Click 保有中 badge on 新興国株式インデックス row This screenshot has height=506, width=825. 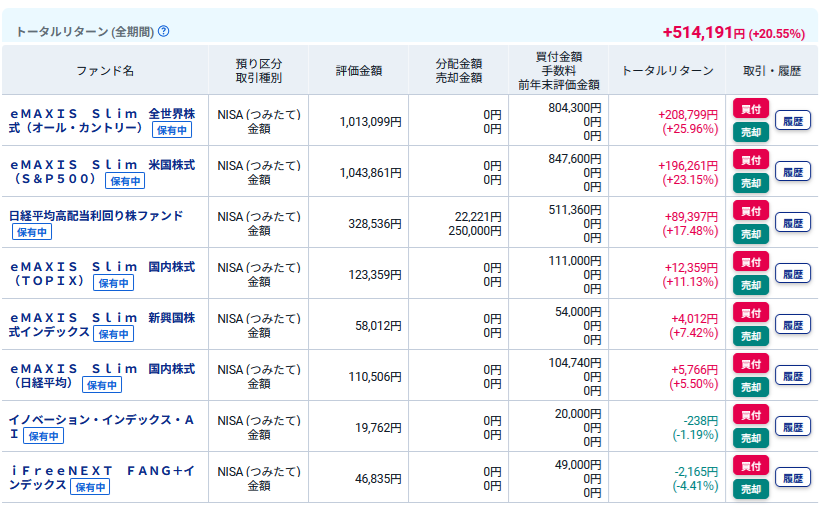[x=114, y=334]
